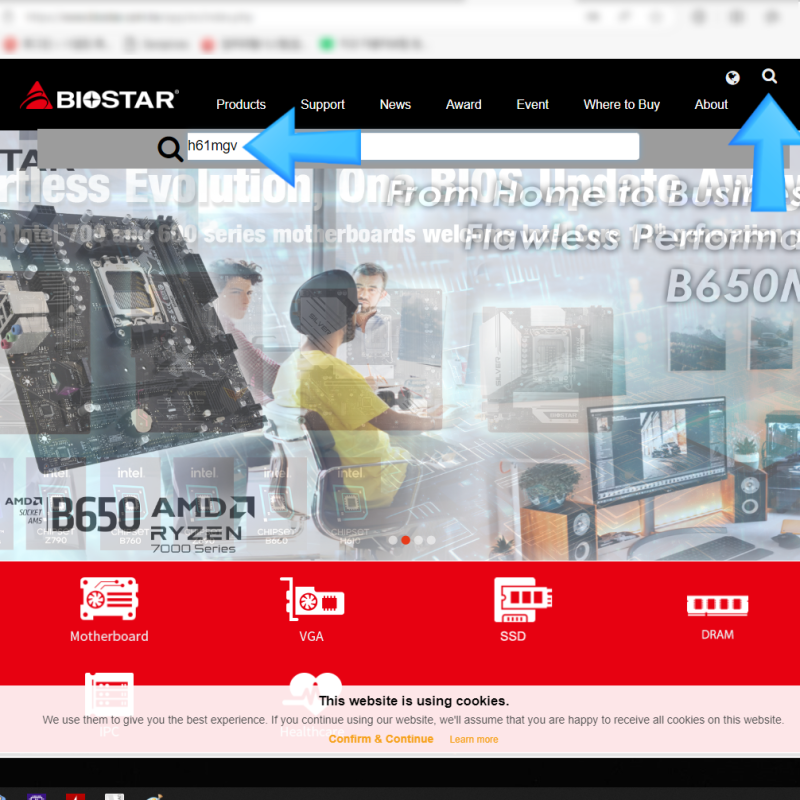This screenshot has height=800, width=800.
Task: Click Confirm & Continue for cookies
Action: tap(381, 739)
